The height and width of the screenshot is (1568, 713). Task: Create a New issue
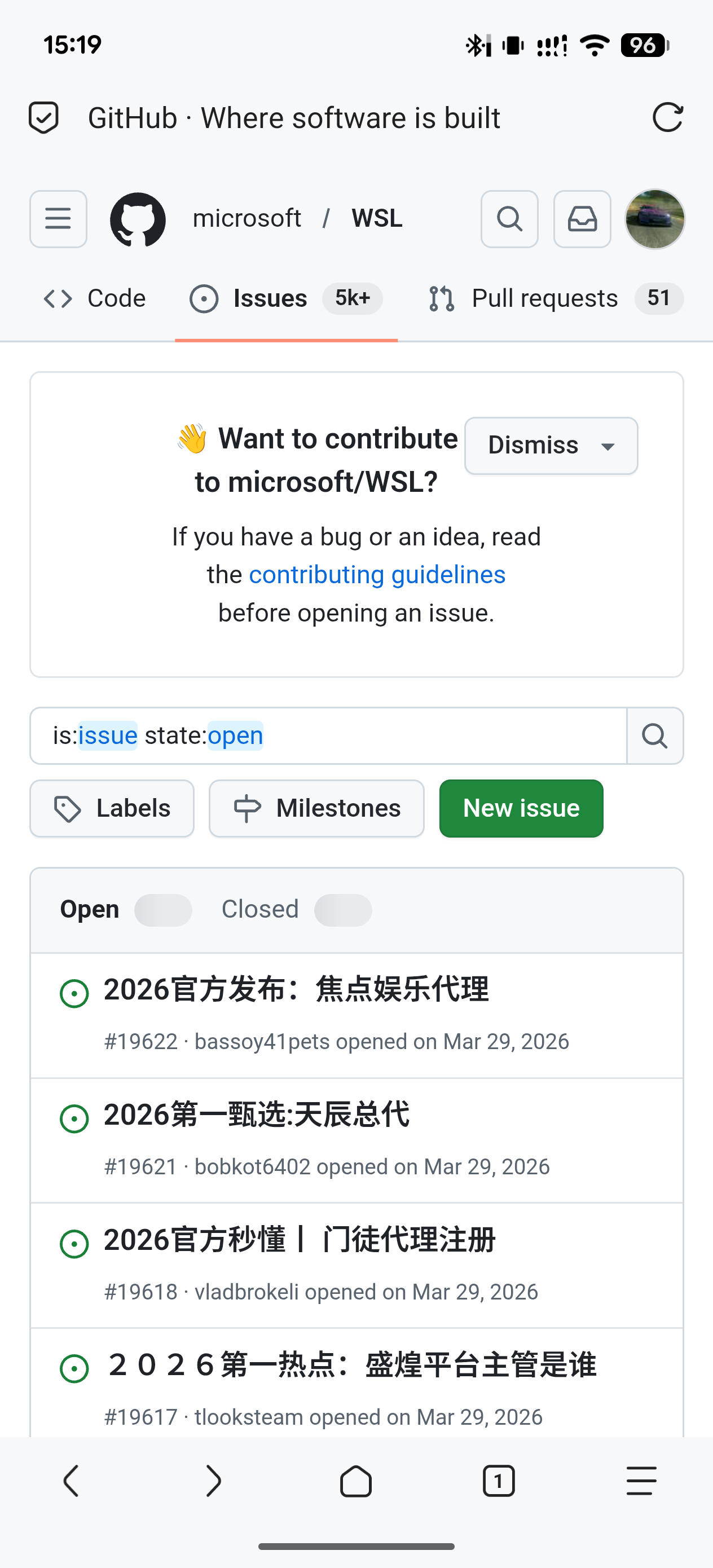(521, 808)
